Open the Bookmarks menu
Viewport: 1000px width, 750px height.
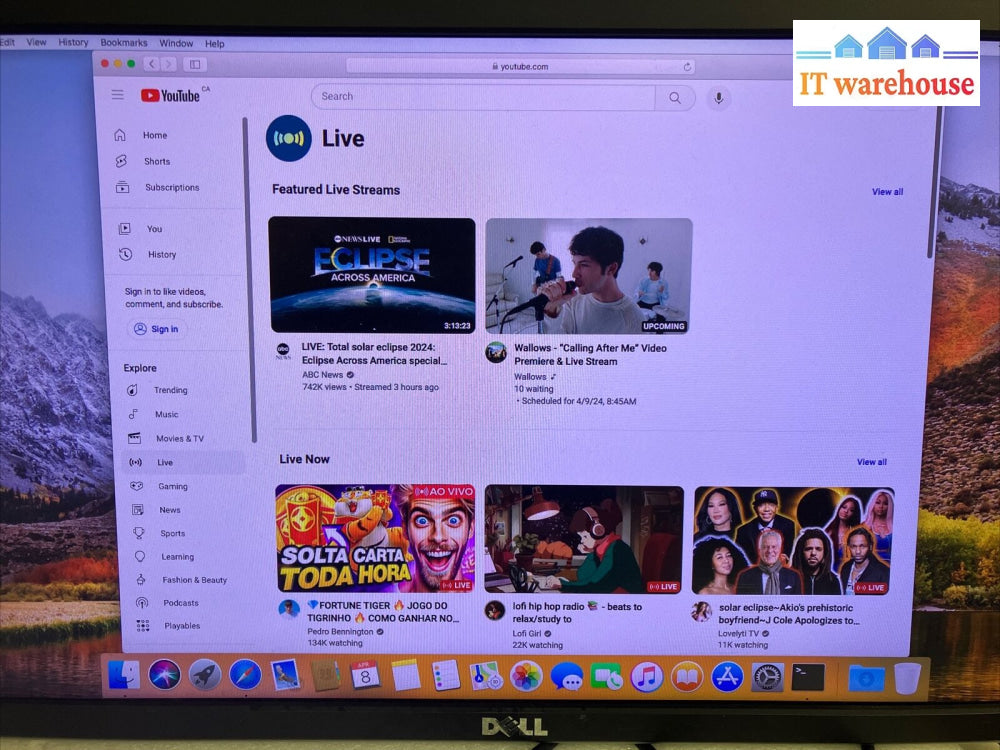(124, 43)
